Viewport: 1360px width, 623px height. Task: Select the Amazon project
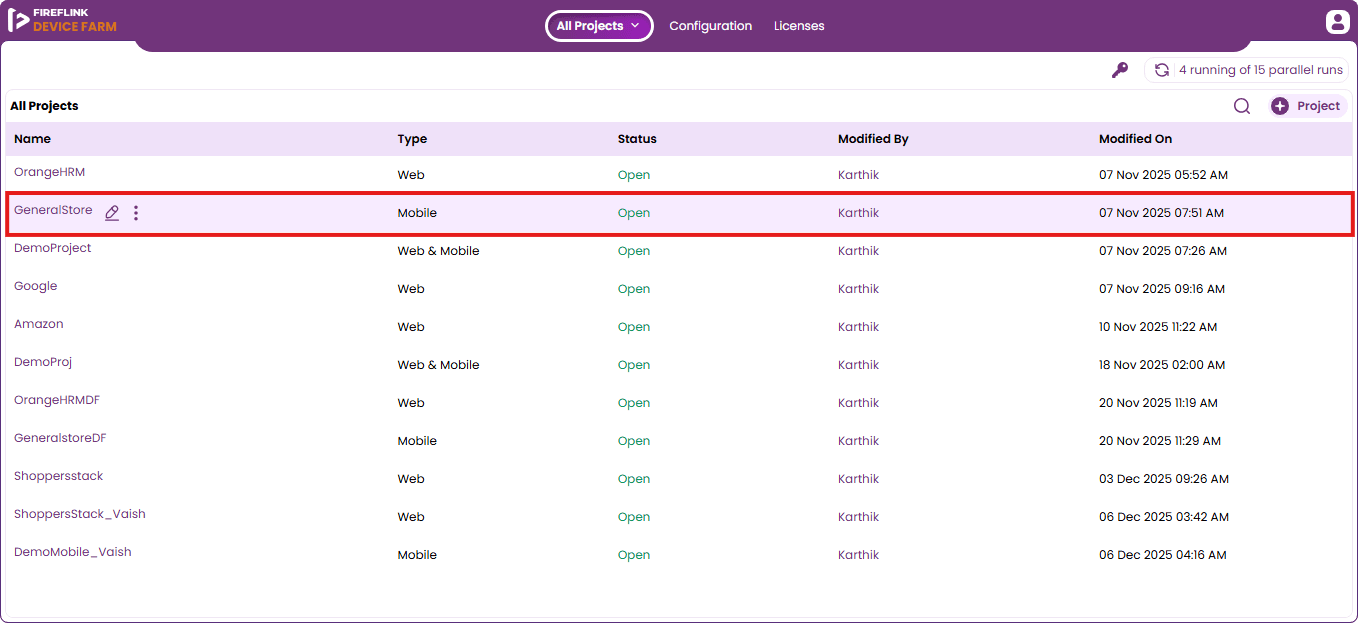[x=38, y=324]
